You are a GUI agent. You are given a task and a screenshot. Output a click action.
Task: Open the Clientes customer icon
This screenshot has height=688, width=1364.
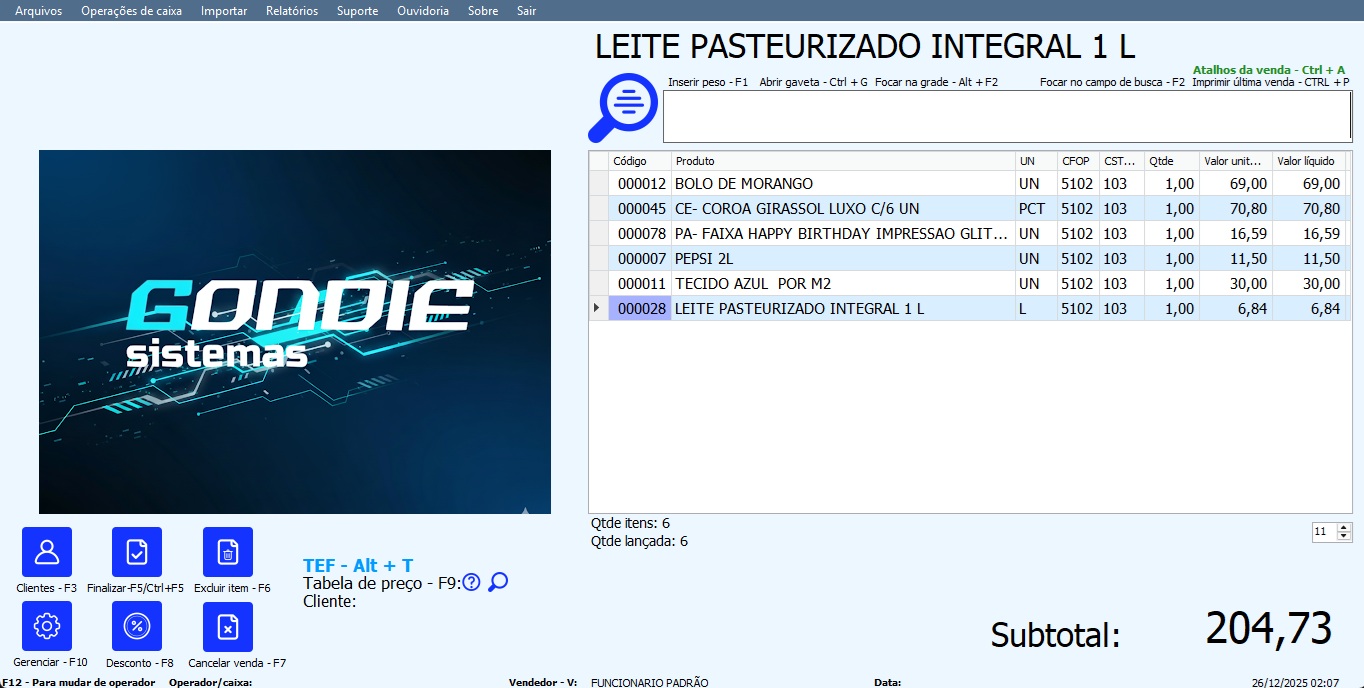[47, 552]
